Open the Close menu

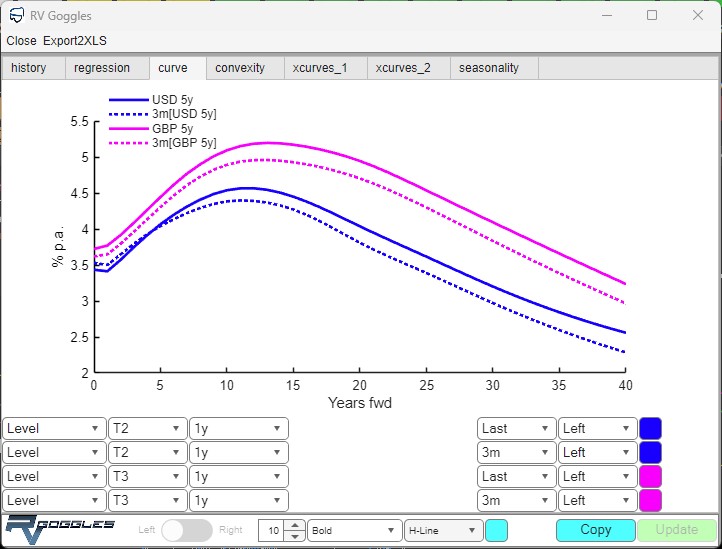[21, 41]
